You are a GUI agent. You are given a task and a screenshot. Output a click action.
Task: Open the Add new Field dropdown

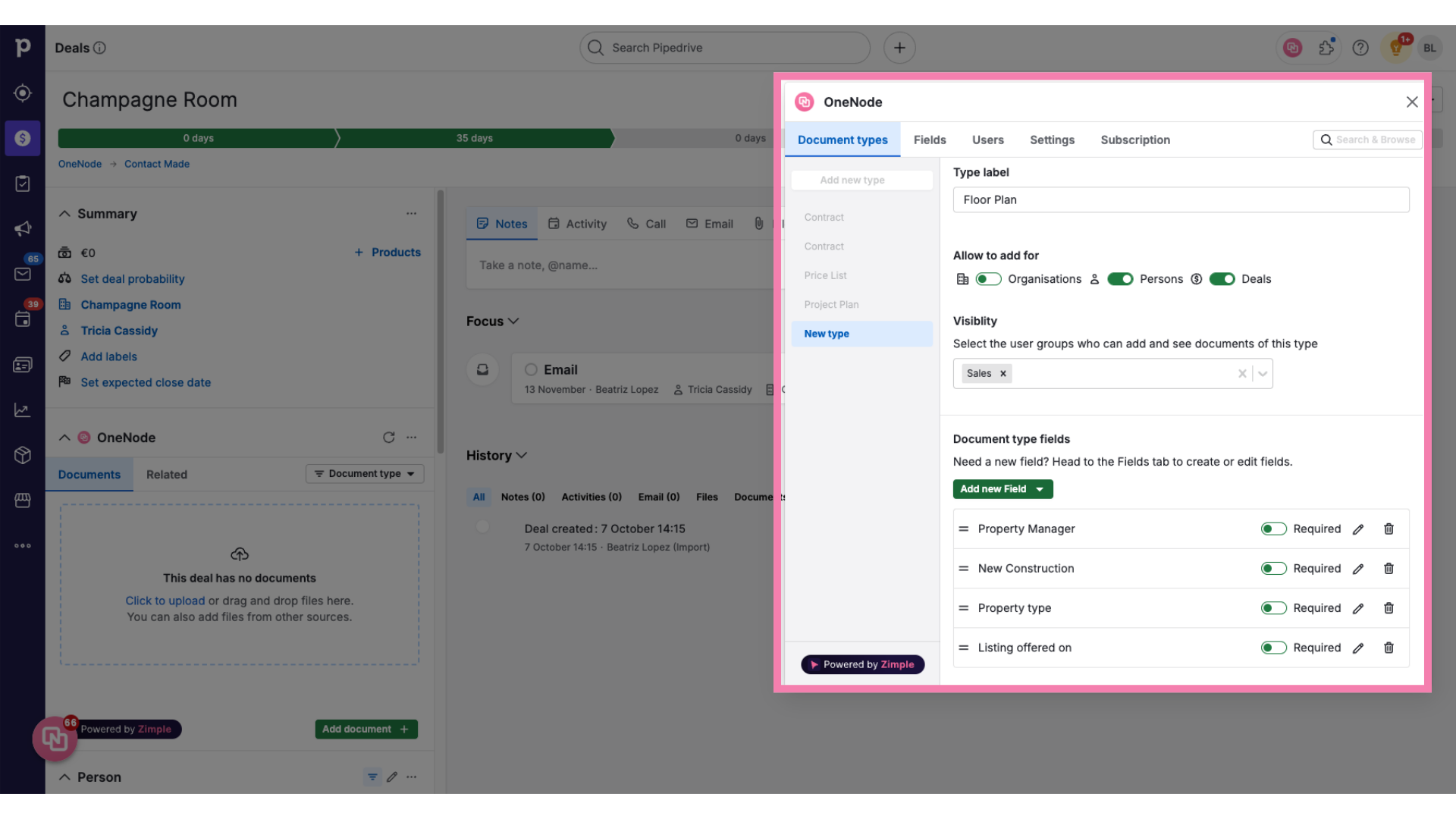pyautogui.click(x=1003, y=489)
